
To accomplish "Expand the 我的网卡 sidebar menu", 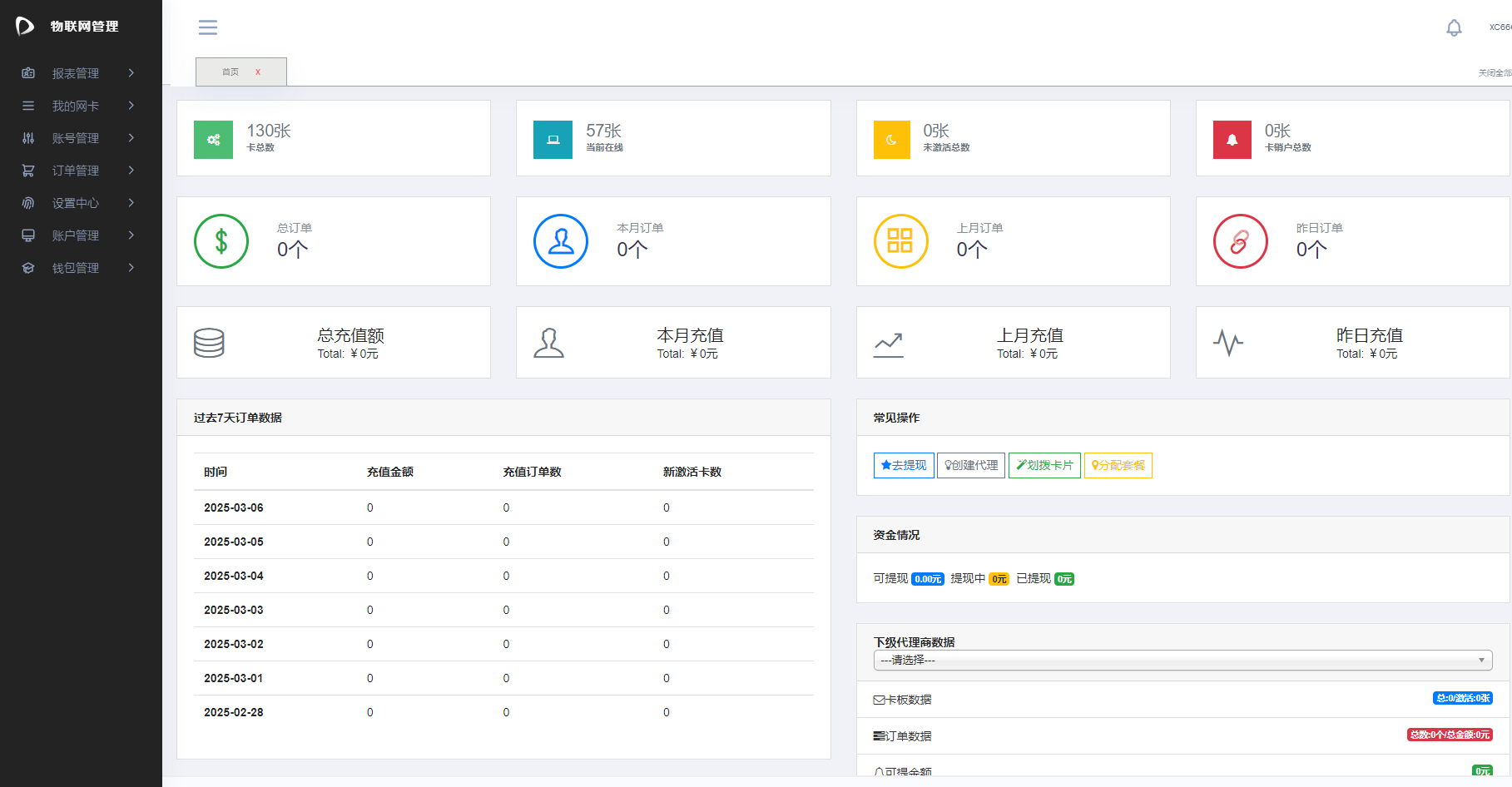I will pos(76,106).
